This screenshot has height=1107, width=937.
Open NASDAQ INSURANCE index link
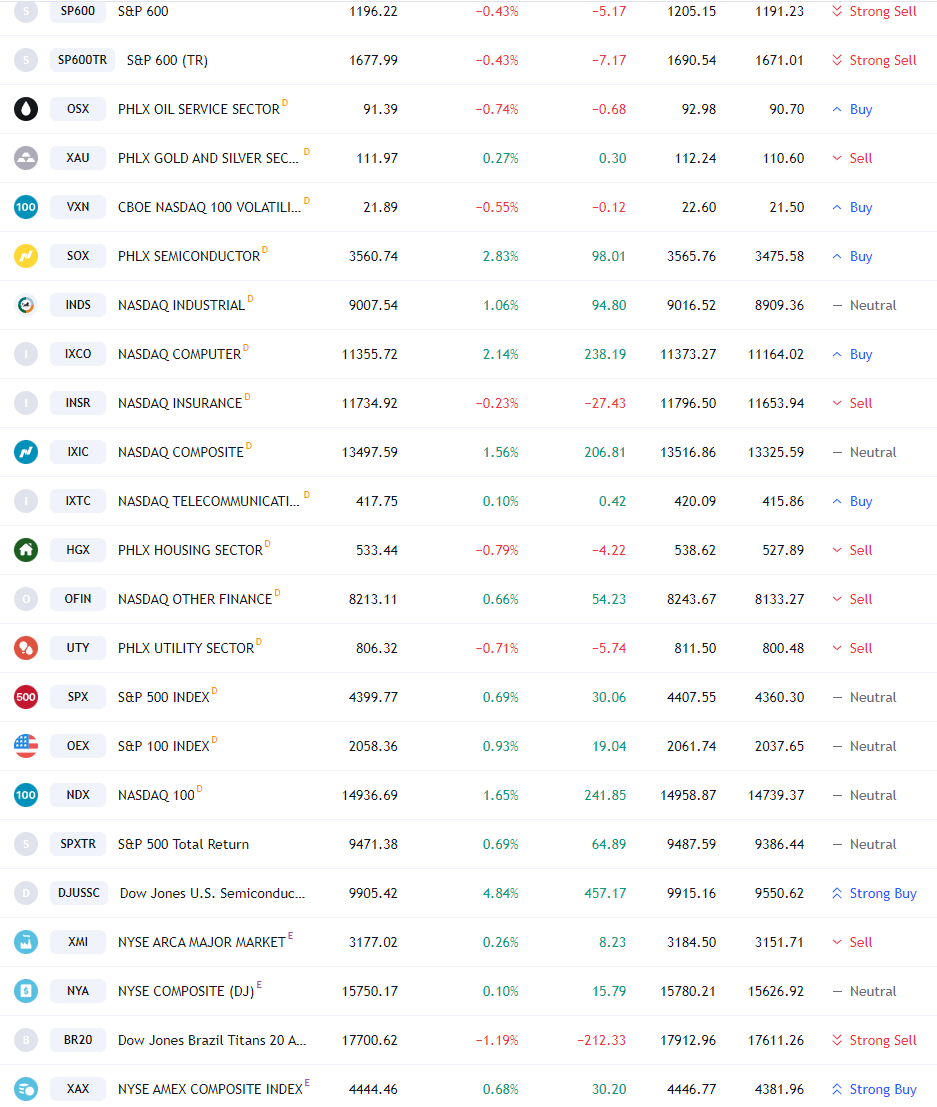(x=180, y=403)
